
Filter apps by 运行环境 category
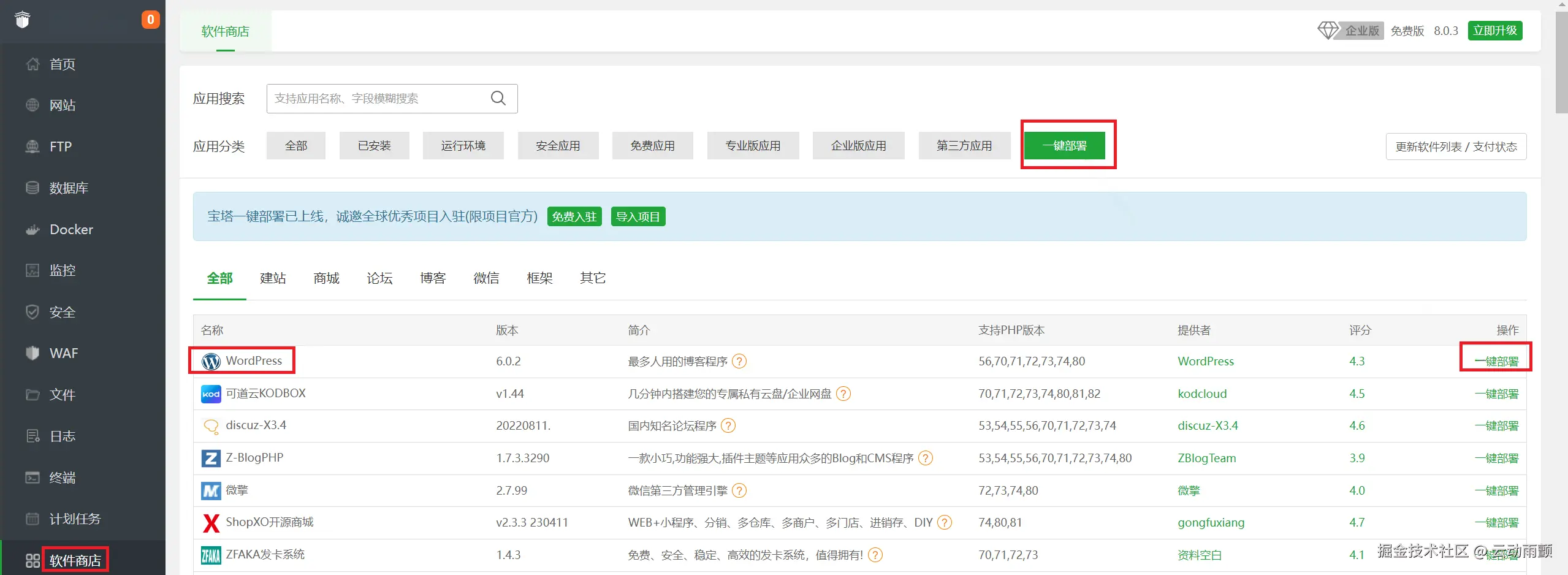point(463,146)
